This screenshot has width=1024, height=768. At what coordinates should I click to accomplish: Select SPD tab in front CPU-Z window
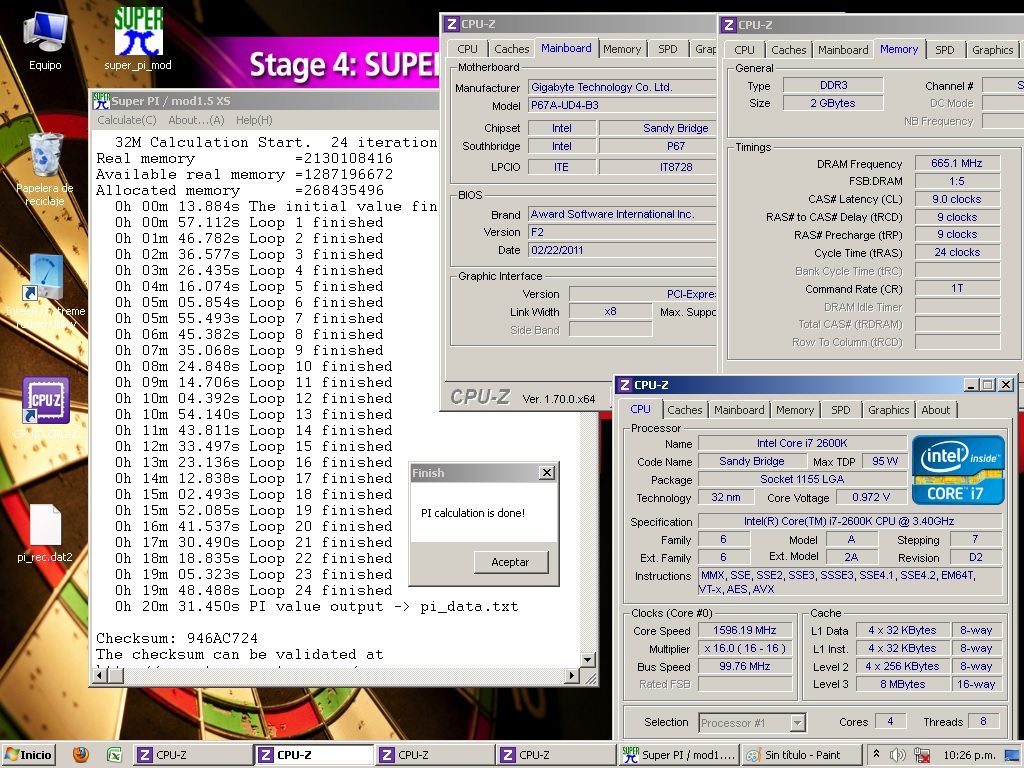(x=840, y=410)
